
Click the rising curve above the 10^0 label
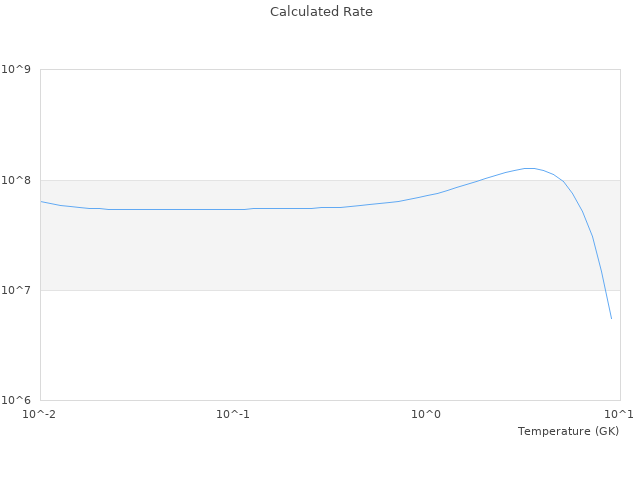(427, 195)
